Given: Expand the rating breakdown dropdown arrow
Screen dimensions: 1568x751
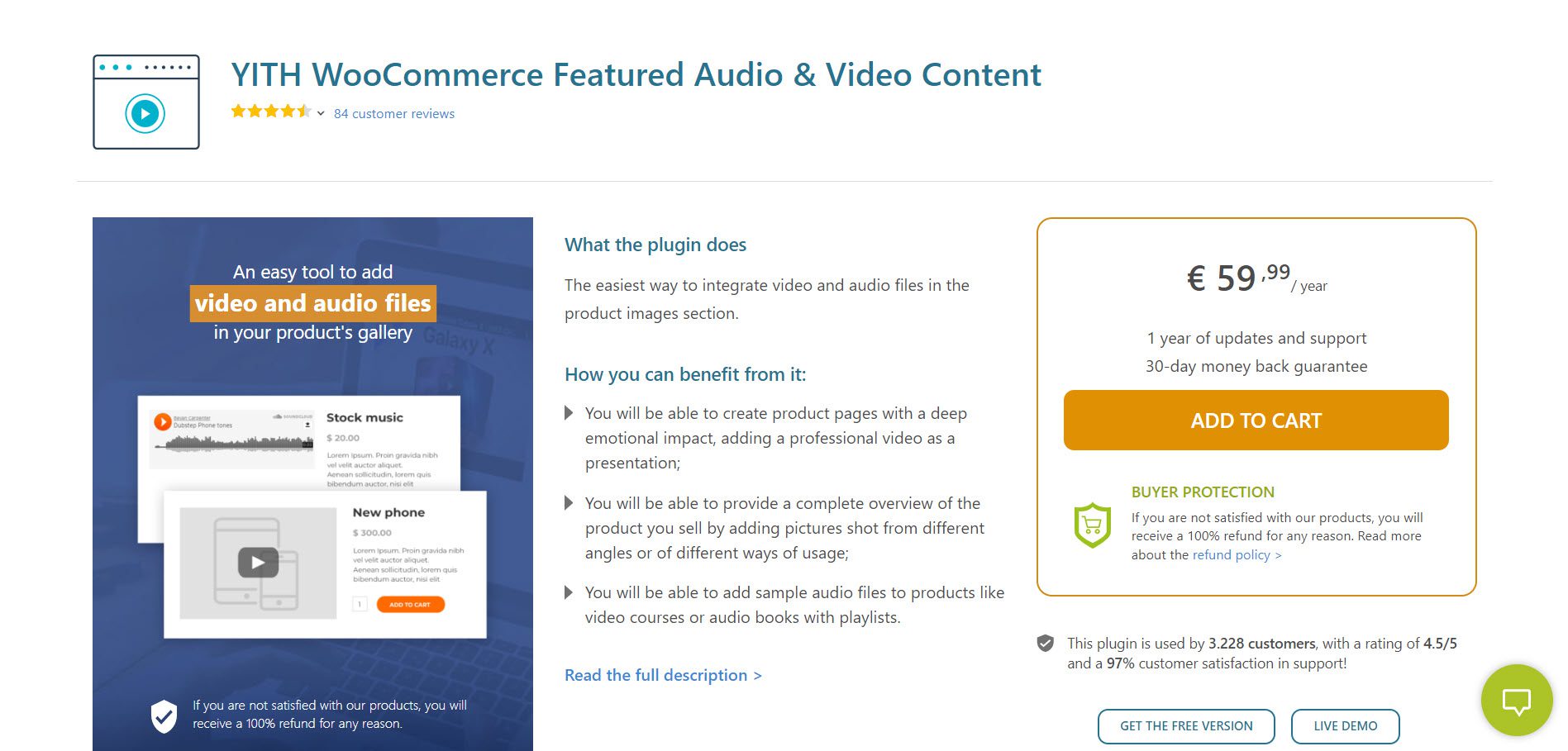Looking at the screenshot, I should pyautogui.click(x=321, y=113).
